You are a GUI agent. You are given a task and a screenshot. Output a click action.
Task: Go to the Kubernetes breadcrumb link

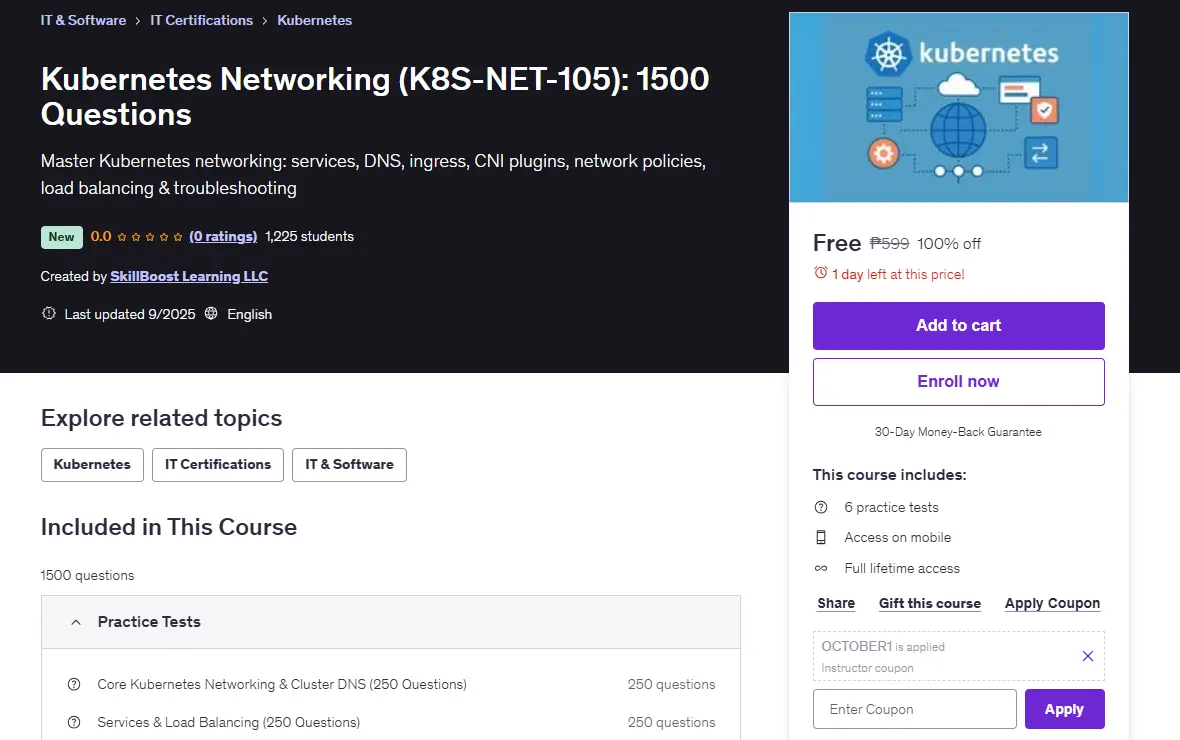pos(315,20)
